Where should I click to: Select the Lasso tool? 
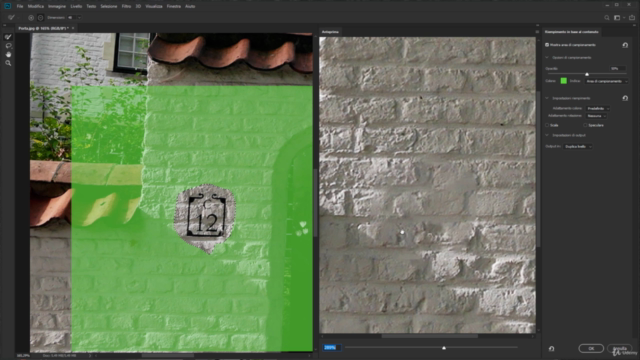coord(8,46)
